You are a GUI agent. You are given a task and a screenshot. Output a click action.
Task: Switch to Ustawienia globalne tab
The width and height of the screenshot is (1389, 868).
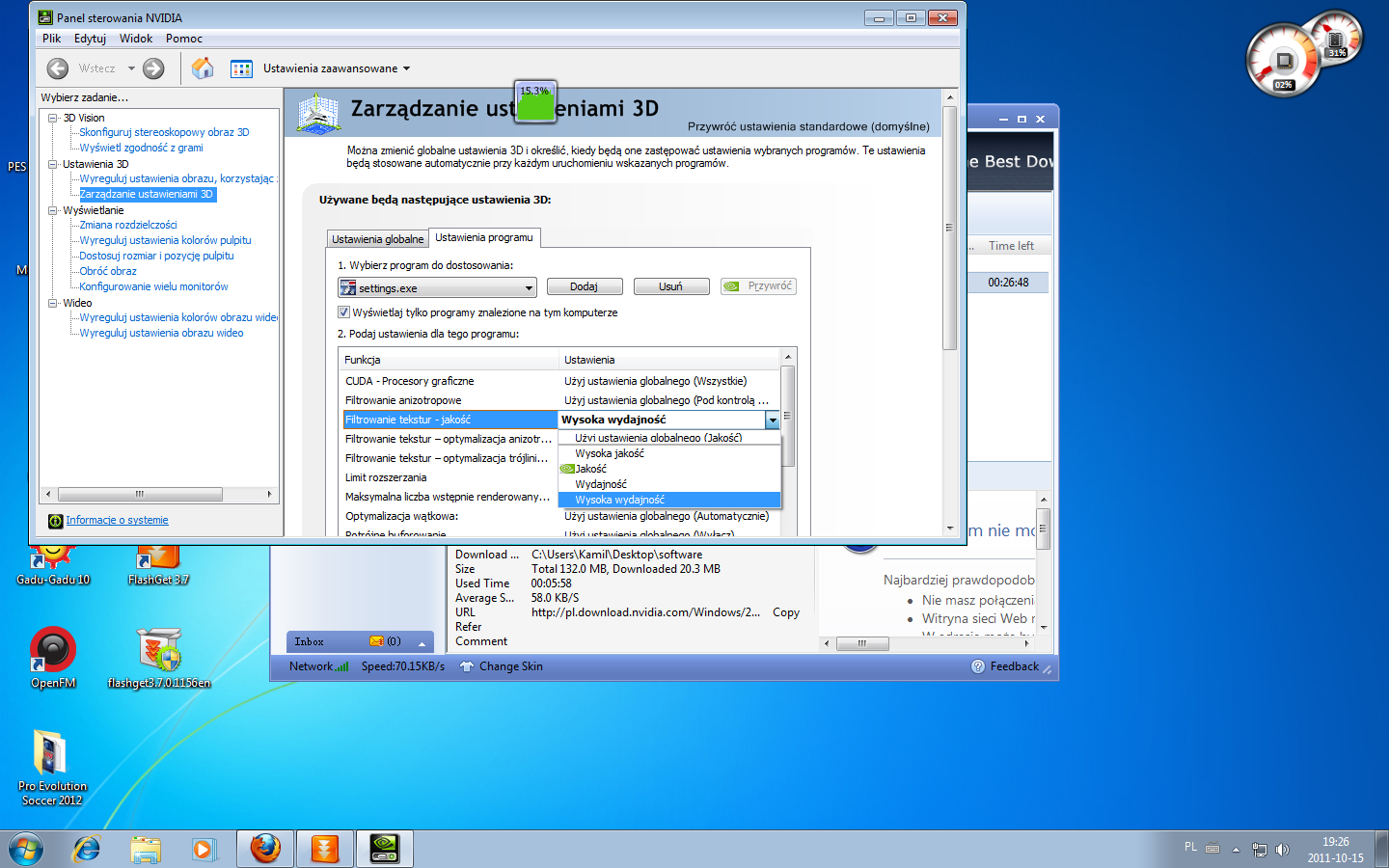(377, 239)
